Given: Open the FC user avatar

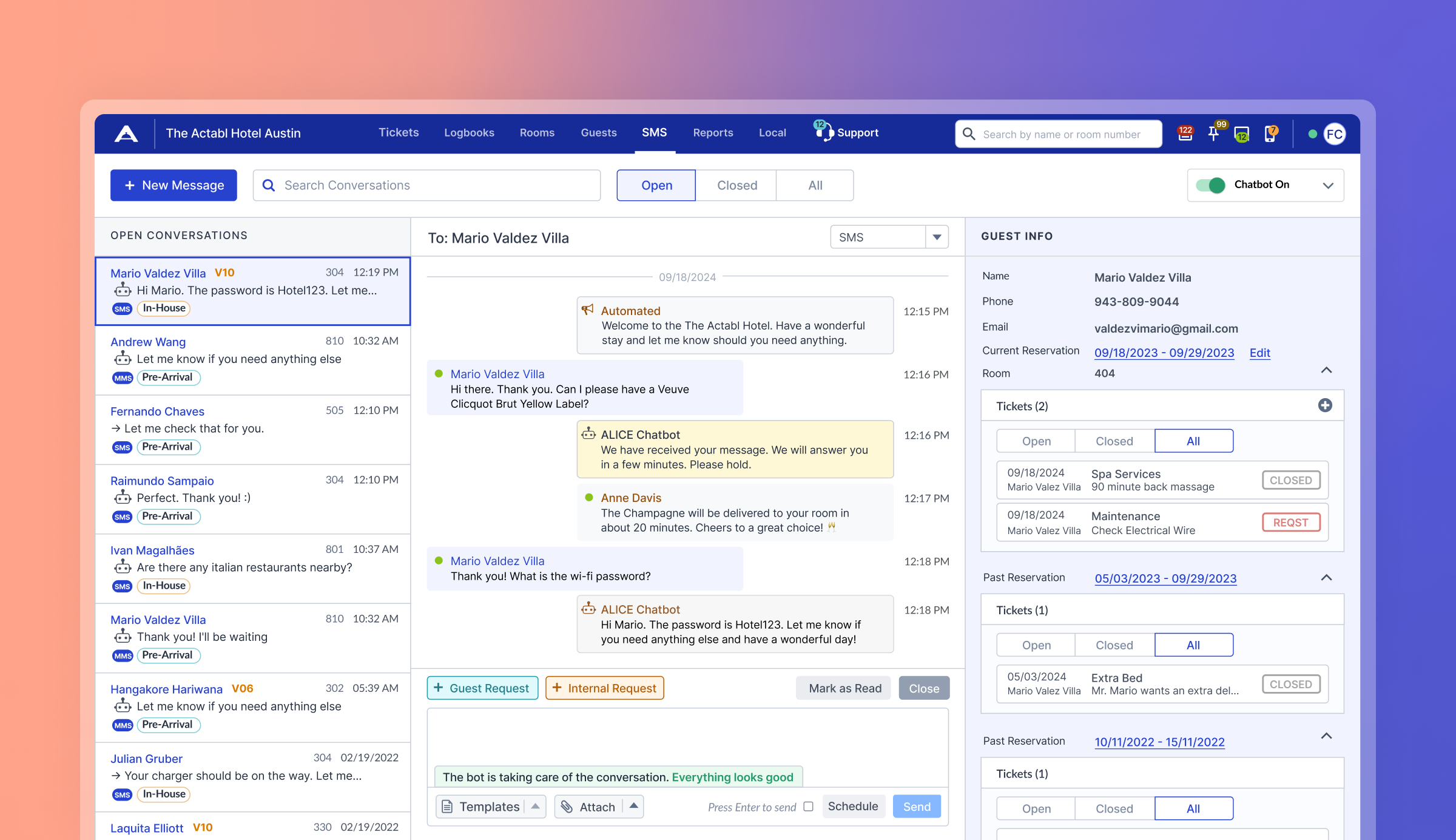Looking at the screenshot, I should [x=1335, y=134].
